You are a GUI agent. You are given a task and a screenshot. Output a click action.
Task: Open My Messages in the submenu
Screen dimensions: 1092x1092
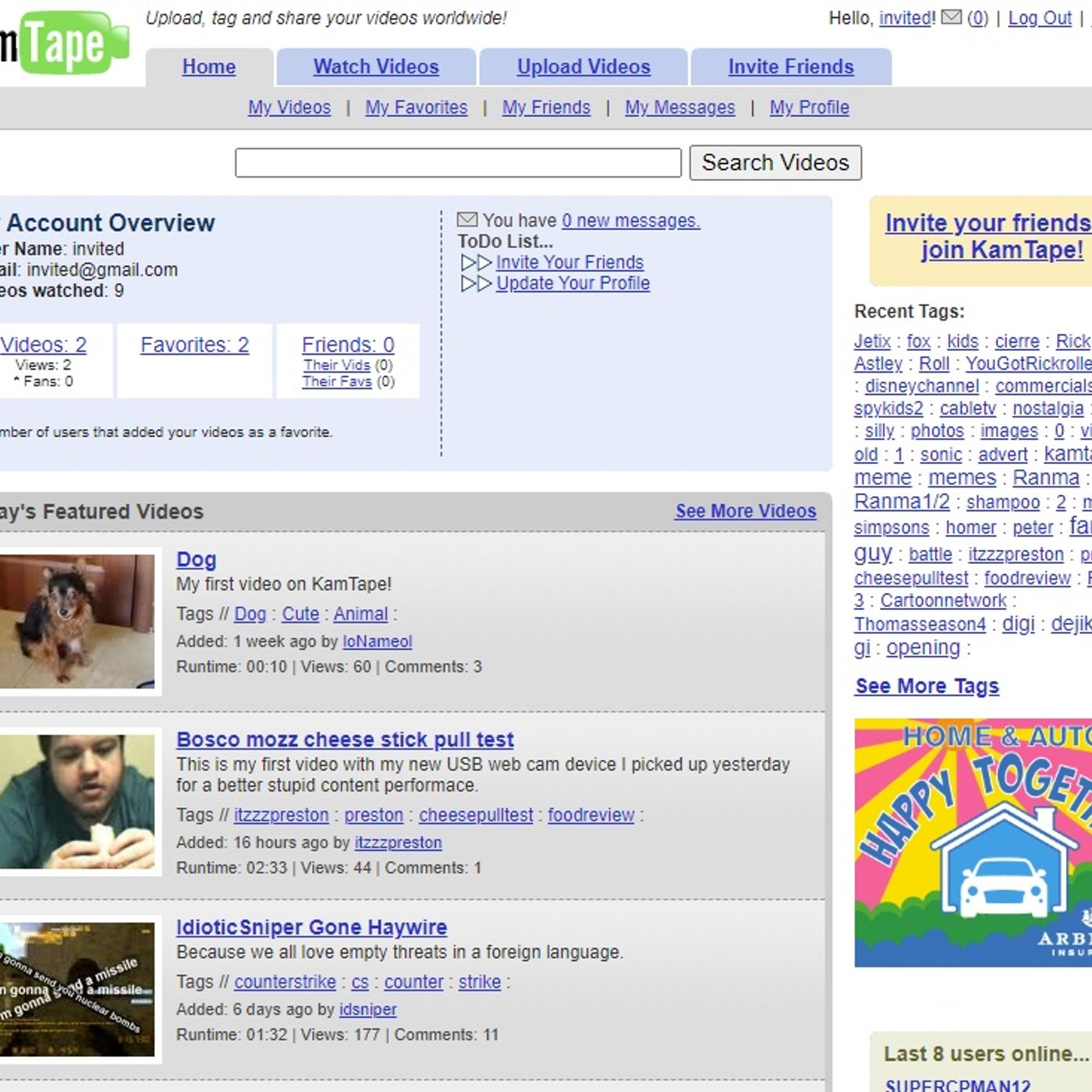pos(680,108)
